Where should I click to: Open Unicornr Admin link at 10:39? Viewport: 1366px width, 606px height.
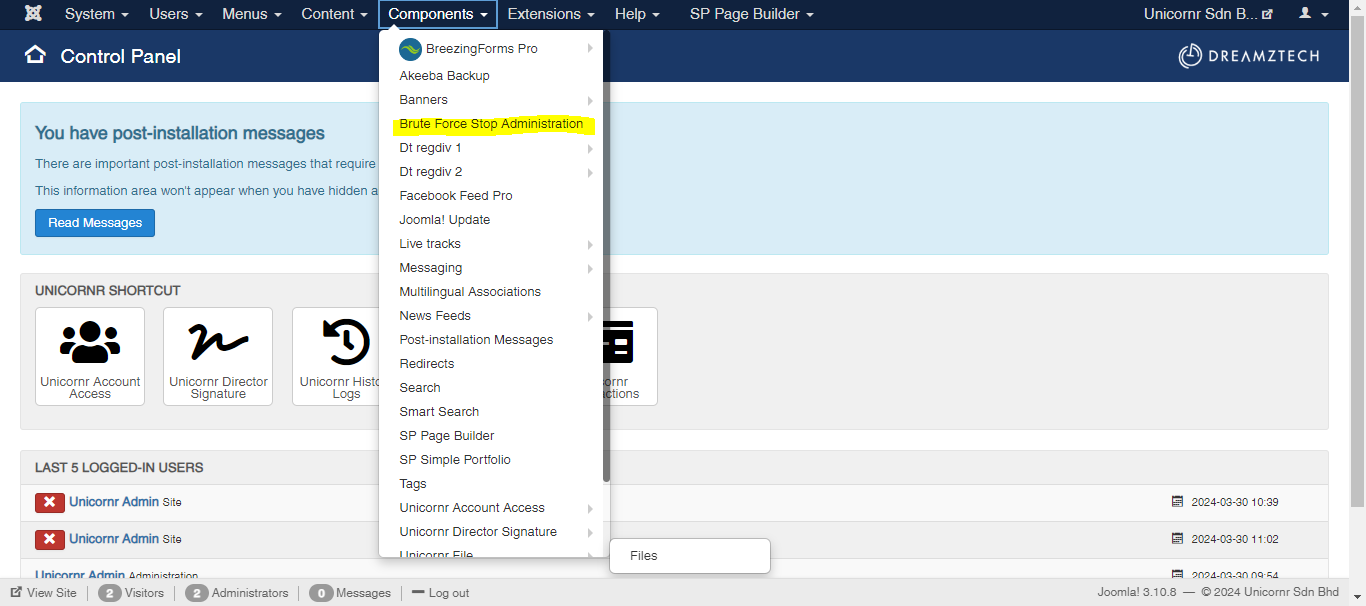coord(114,502)
